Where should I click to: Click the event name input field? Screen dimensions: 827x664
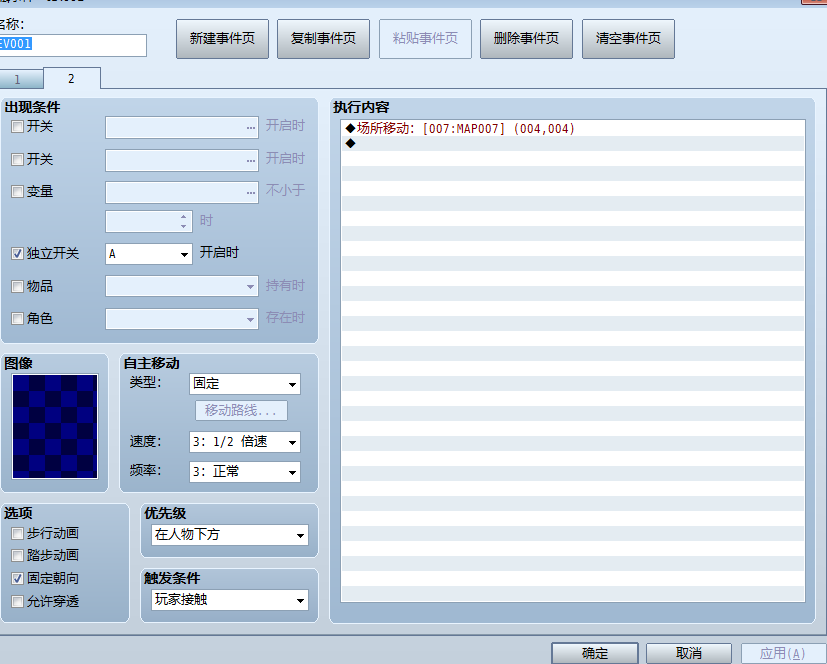tap(73, 45)
